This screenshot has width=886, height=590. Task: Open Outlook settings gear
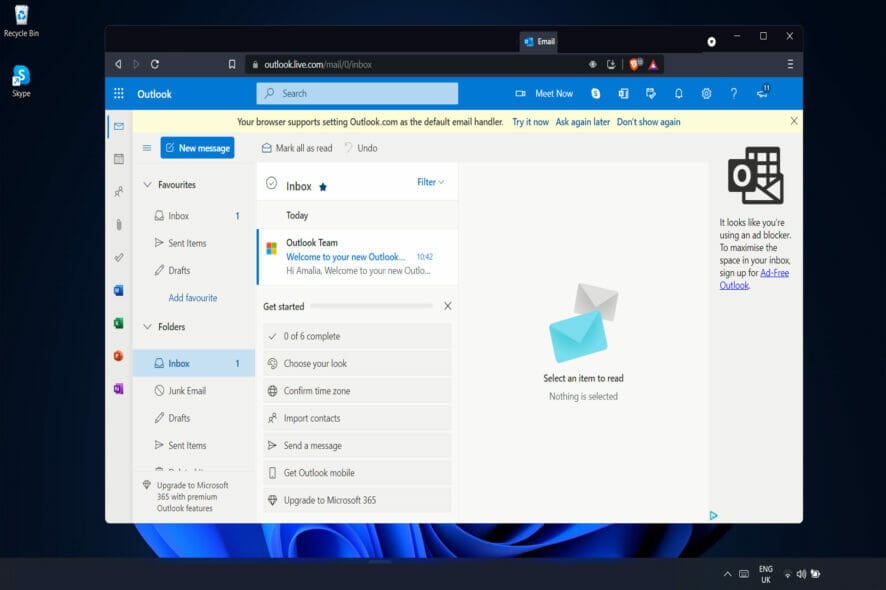(x=706, y=94)
